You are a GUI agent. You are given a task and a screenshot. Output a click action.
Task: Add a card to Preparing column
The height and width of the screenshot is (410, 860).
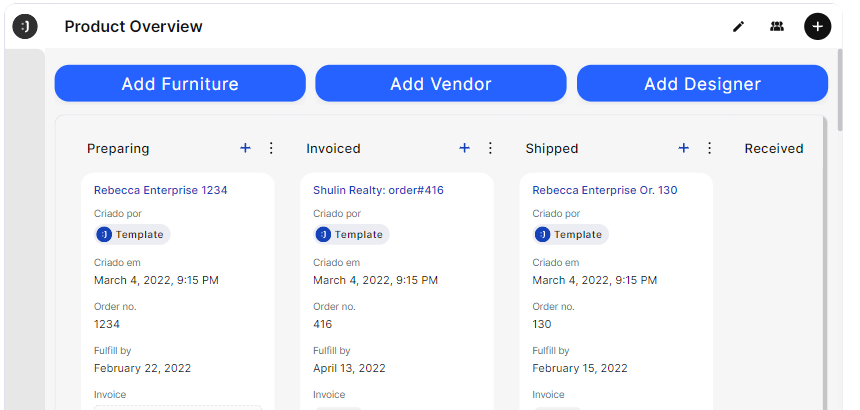246,148
